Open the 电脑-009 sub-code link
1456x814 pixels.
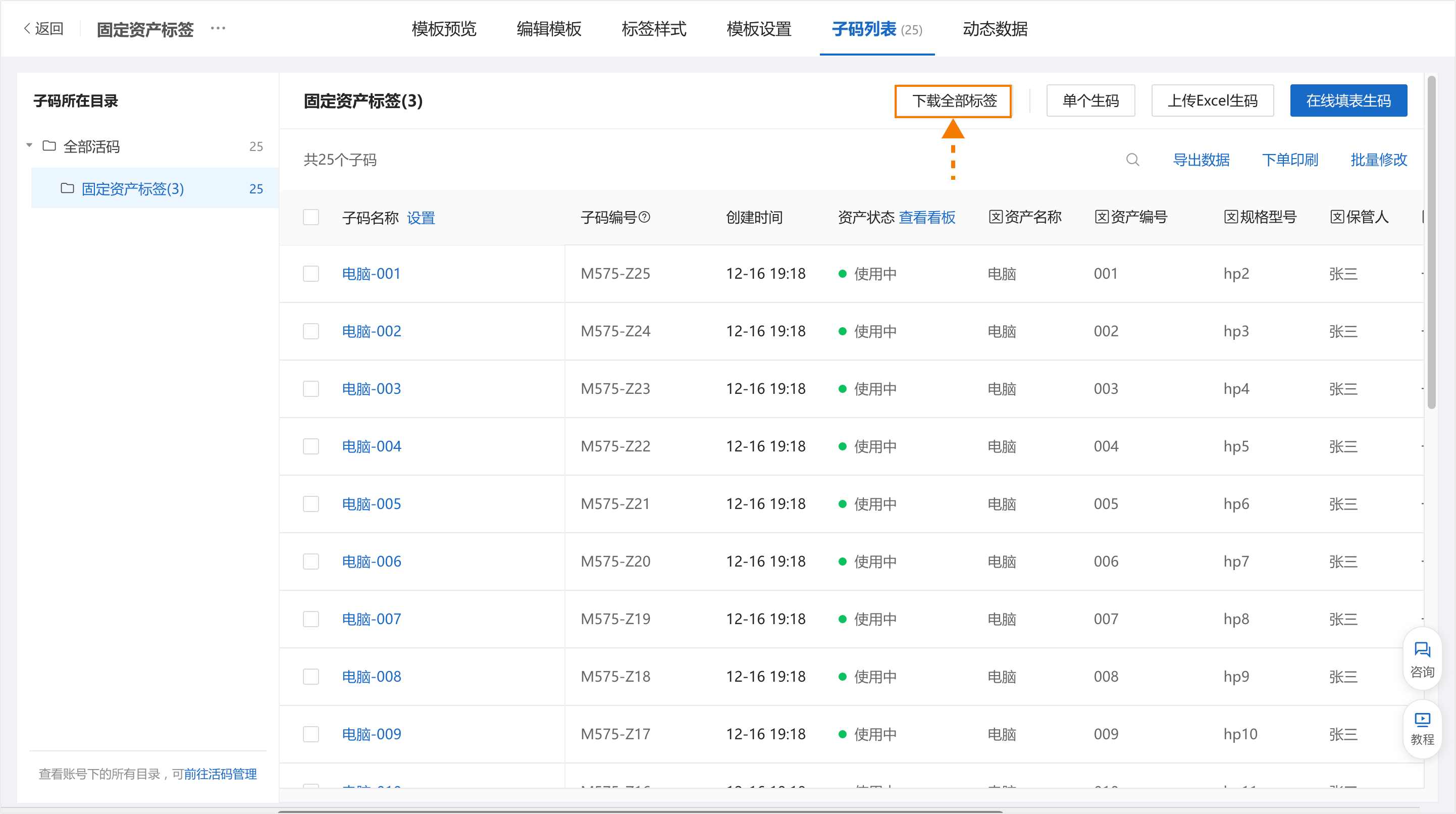click(x=372, y=734)
